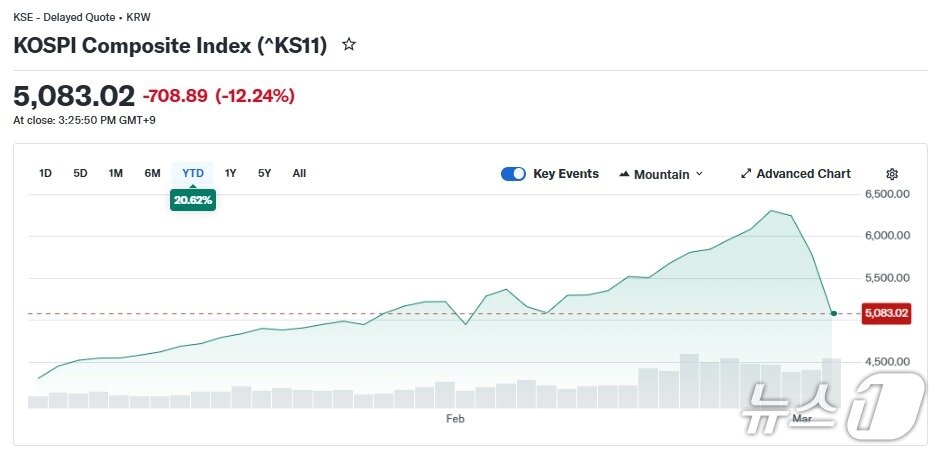
Task: Open the Advanced Chart link
Action: point(803,174)
